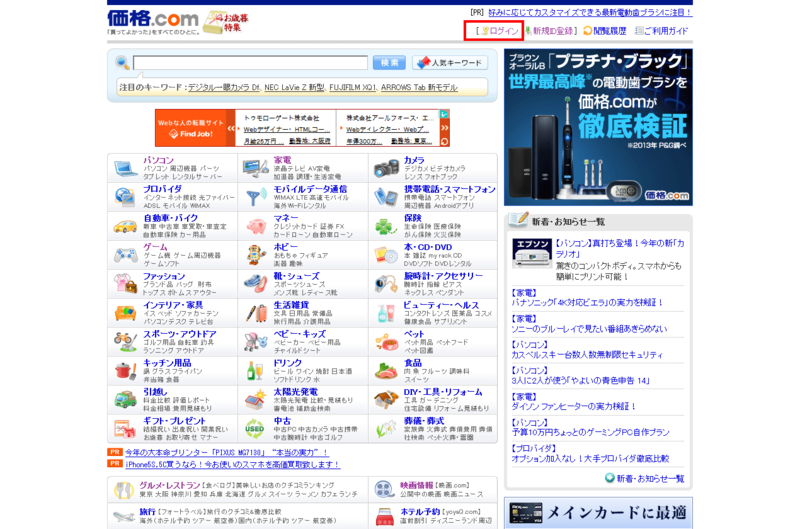The height and width of the screenshot is (529, 800).
Task: Click the NEC LaVie Z 新型 keyword
Action: pos(294,87)
